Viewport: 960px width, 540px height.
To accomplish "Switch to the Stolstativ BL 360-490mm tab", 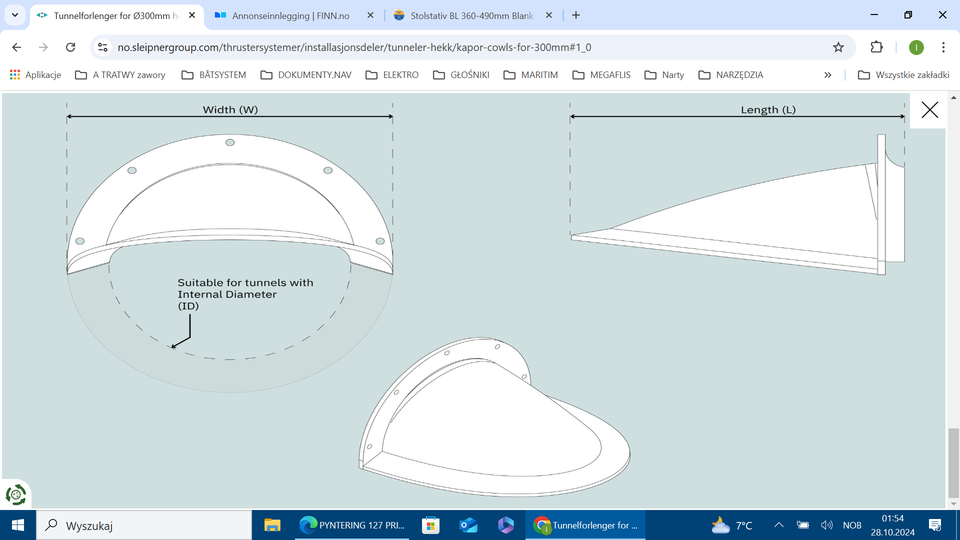I will 471,15.
